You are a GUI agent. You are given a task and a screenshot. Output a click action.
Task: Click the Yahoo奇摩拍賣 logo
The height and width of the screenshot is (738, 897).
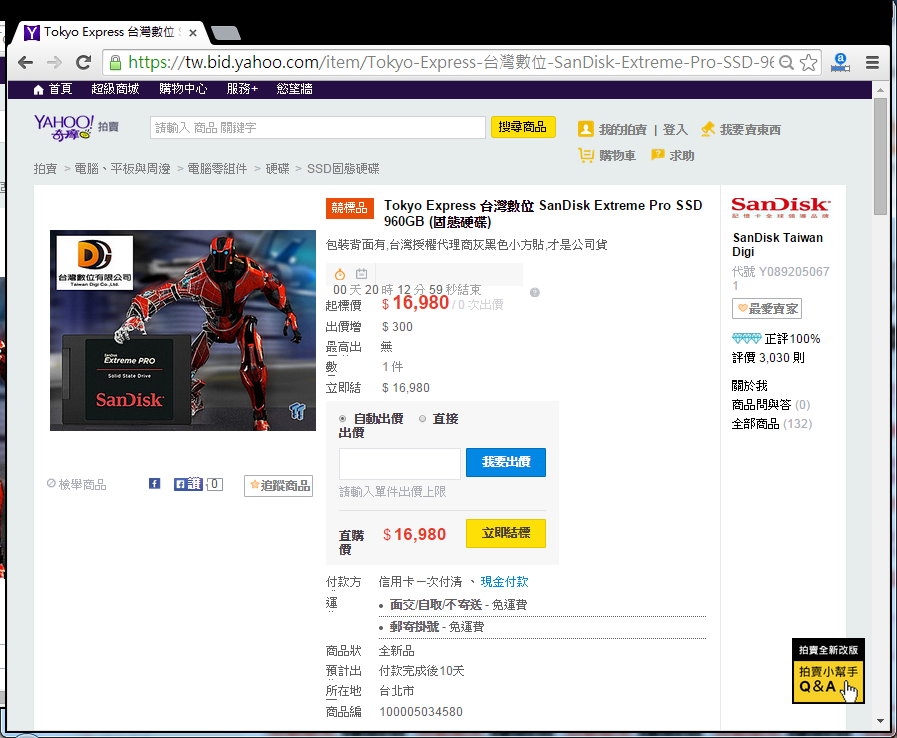pyautogui.click(x=76, y=127)
